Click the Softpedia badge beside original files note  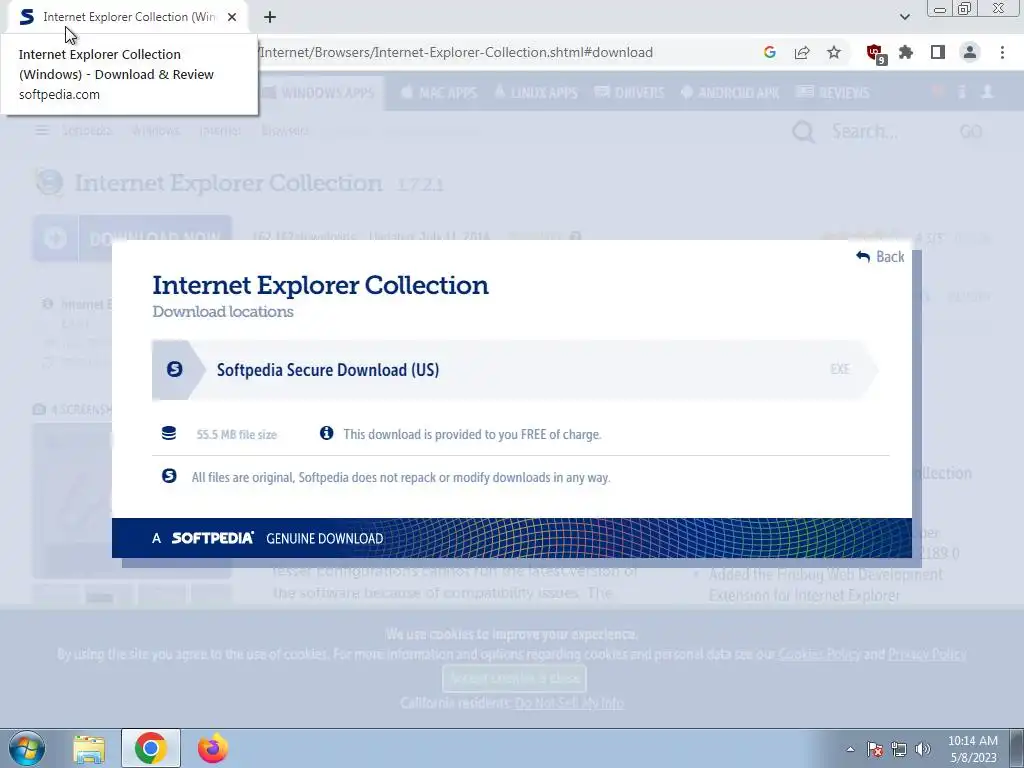click(169, 476)
